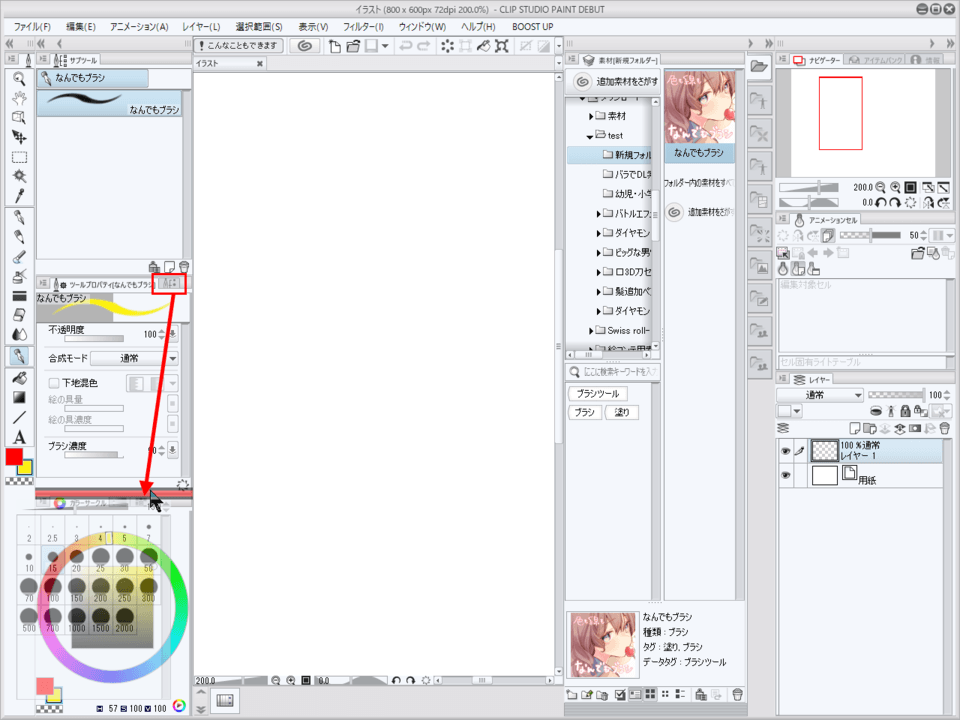960x720 pixels.
Task: Select the Eyedropper tool
Action: point(19,196)
